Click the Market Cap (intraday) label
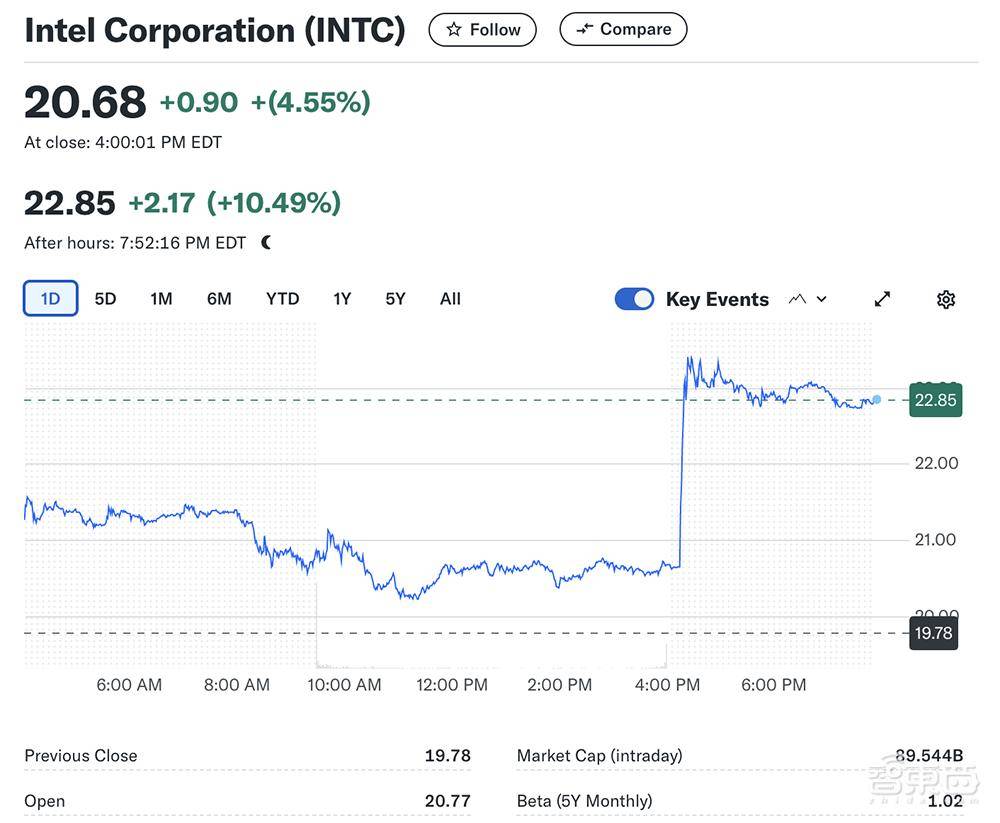Screen dimensions: 1000x823 pyautogui.click(x=599, y=755)
